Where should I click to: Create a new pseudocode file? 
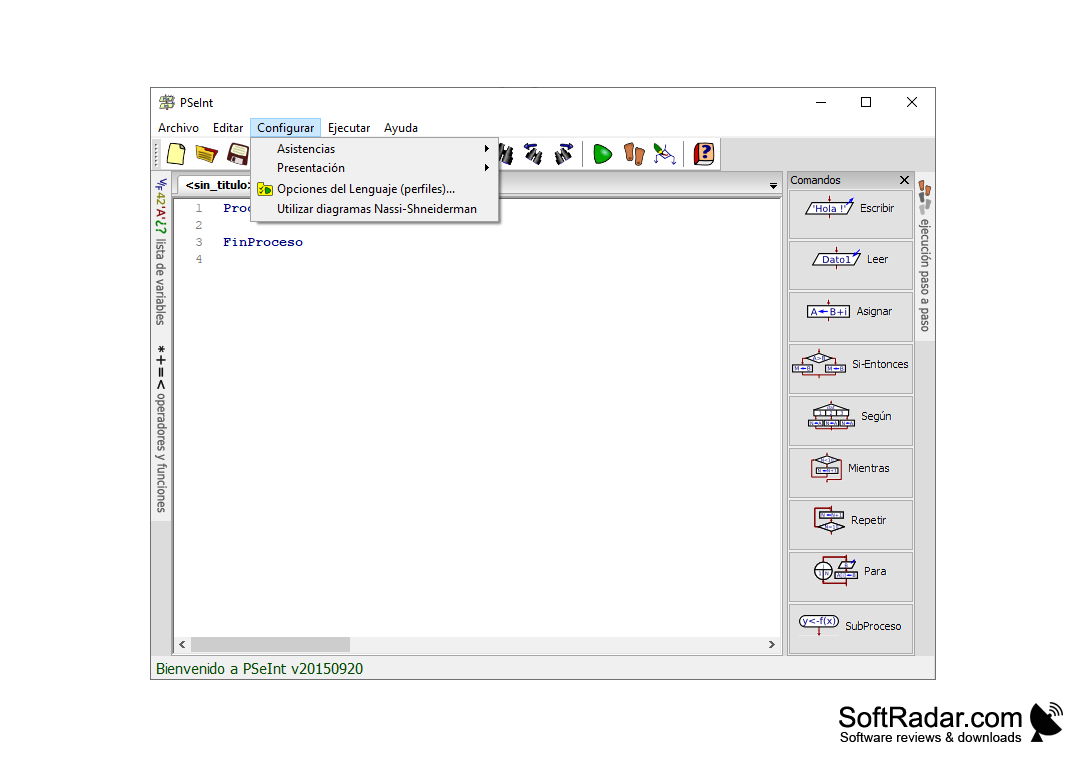[175, 153]
